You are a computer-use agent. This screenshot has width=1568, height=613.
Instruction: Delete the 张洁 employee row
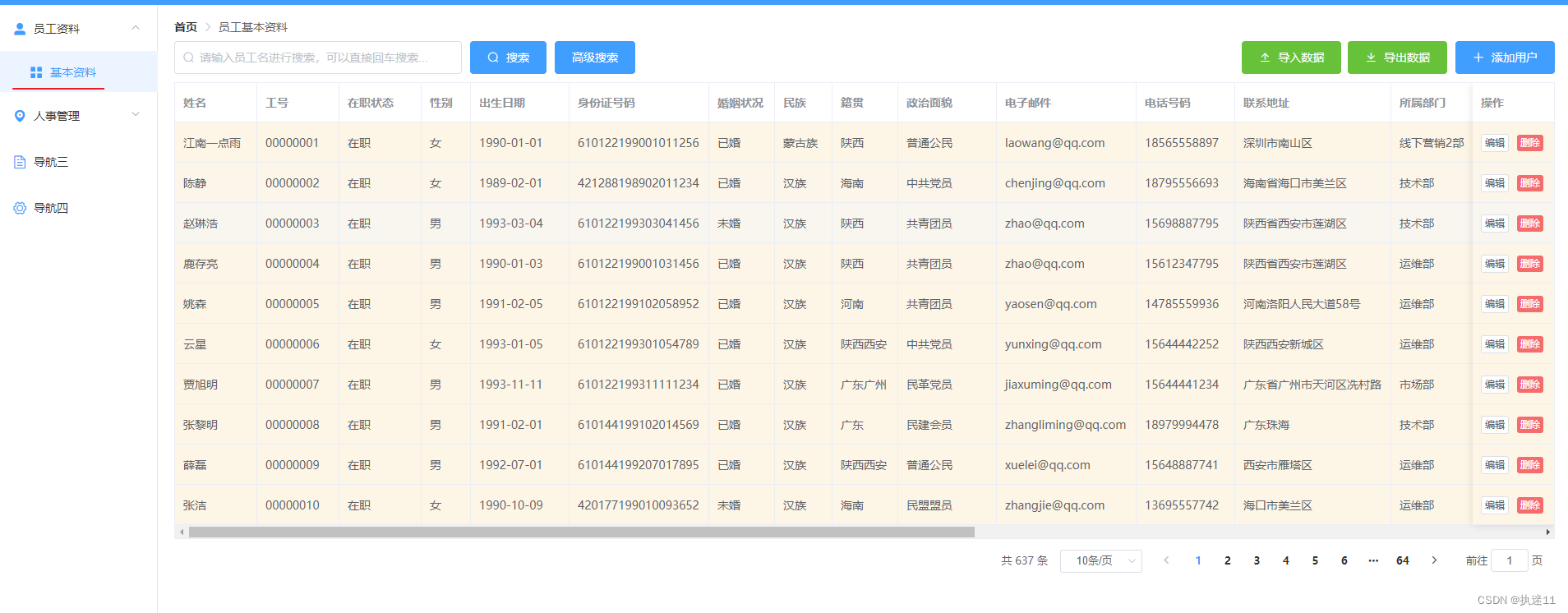tap(1530, 505)
